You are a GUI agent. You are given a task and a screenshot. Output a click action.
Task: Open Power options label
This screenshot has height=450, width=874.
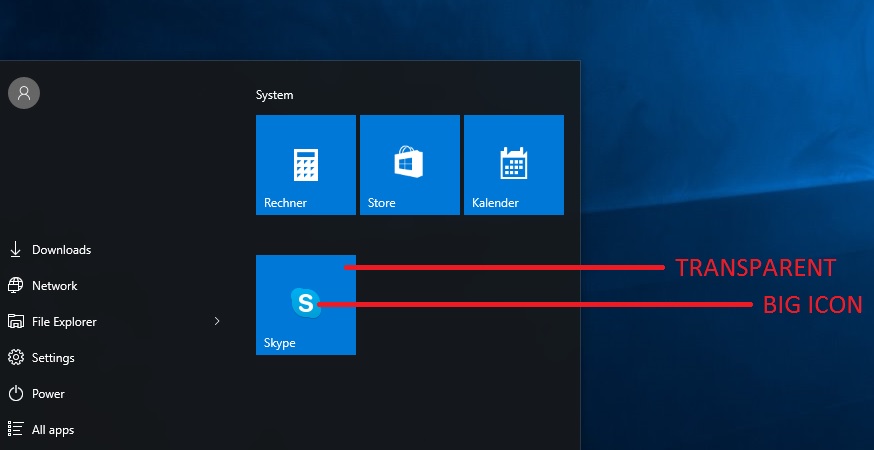(48, 394)
